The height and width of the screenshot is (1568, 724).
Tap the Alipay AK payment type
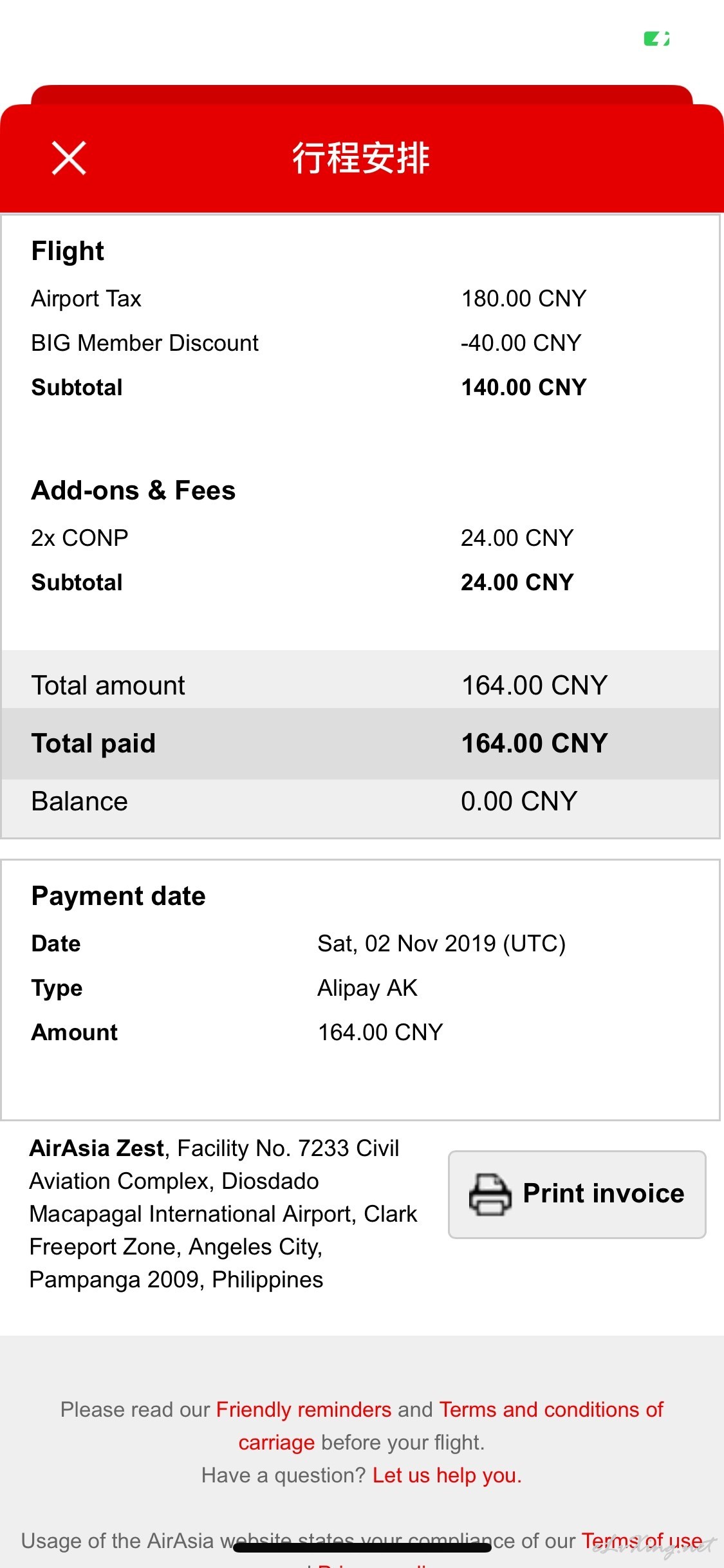point(367,988)
